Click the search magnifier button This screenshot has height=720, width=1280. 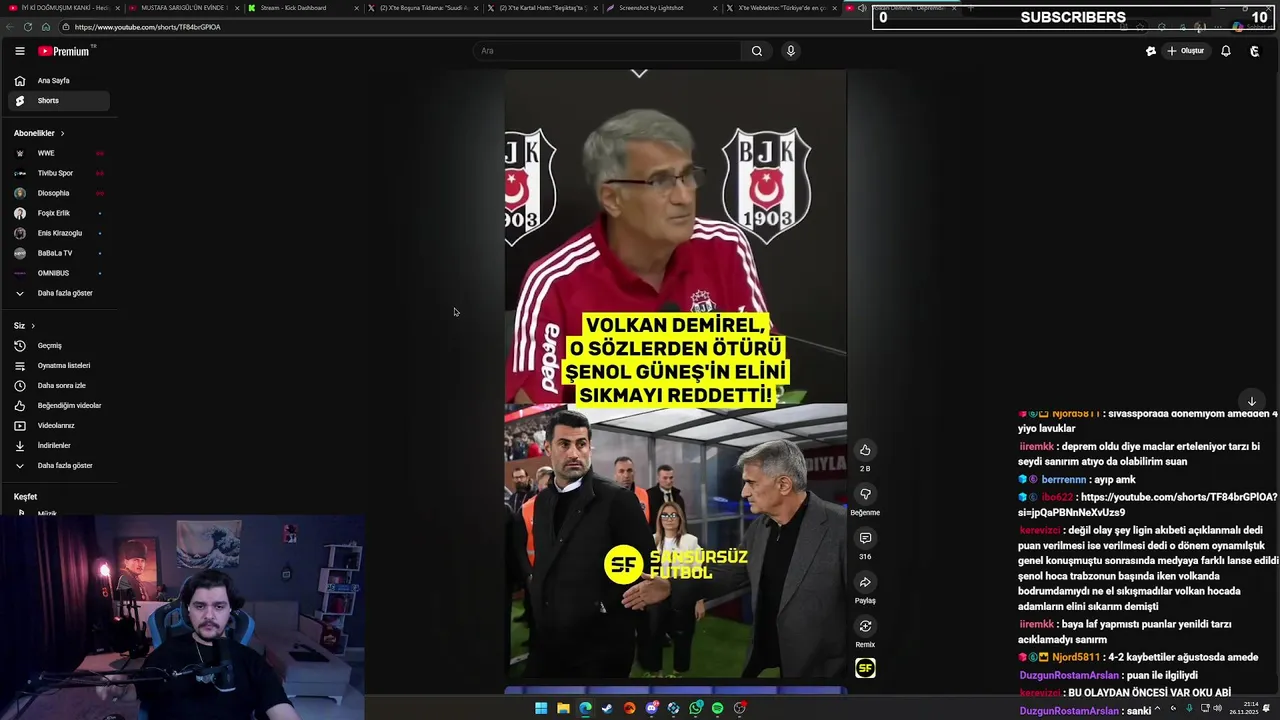tap(757, 51)
